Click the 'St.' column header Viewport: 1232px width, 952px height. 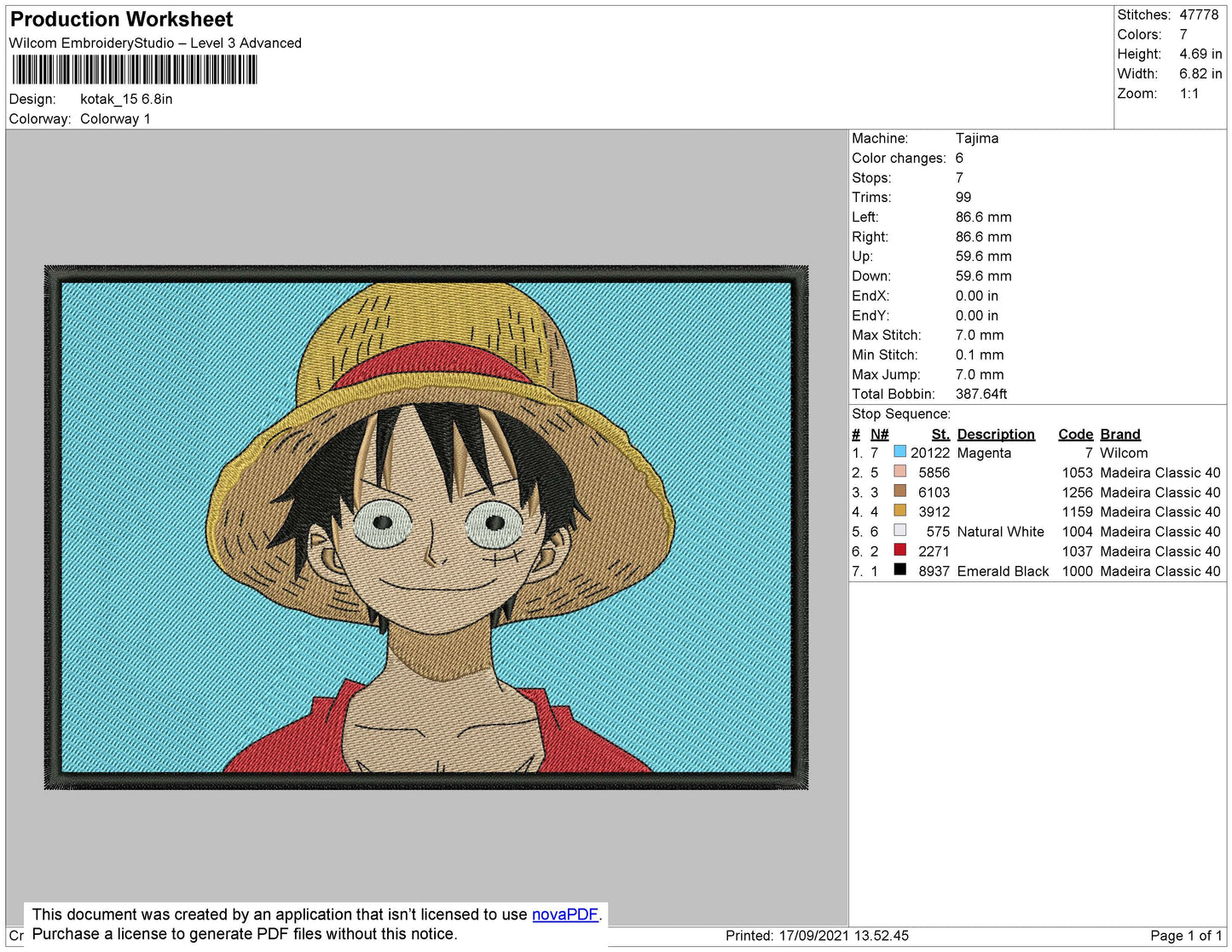tap(940, 434)
